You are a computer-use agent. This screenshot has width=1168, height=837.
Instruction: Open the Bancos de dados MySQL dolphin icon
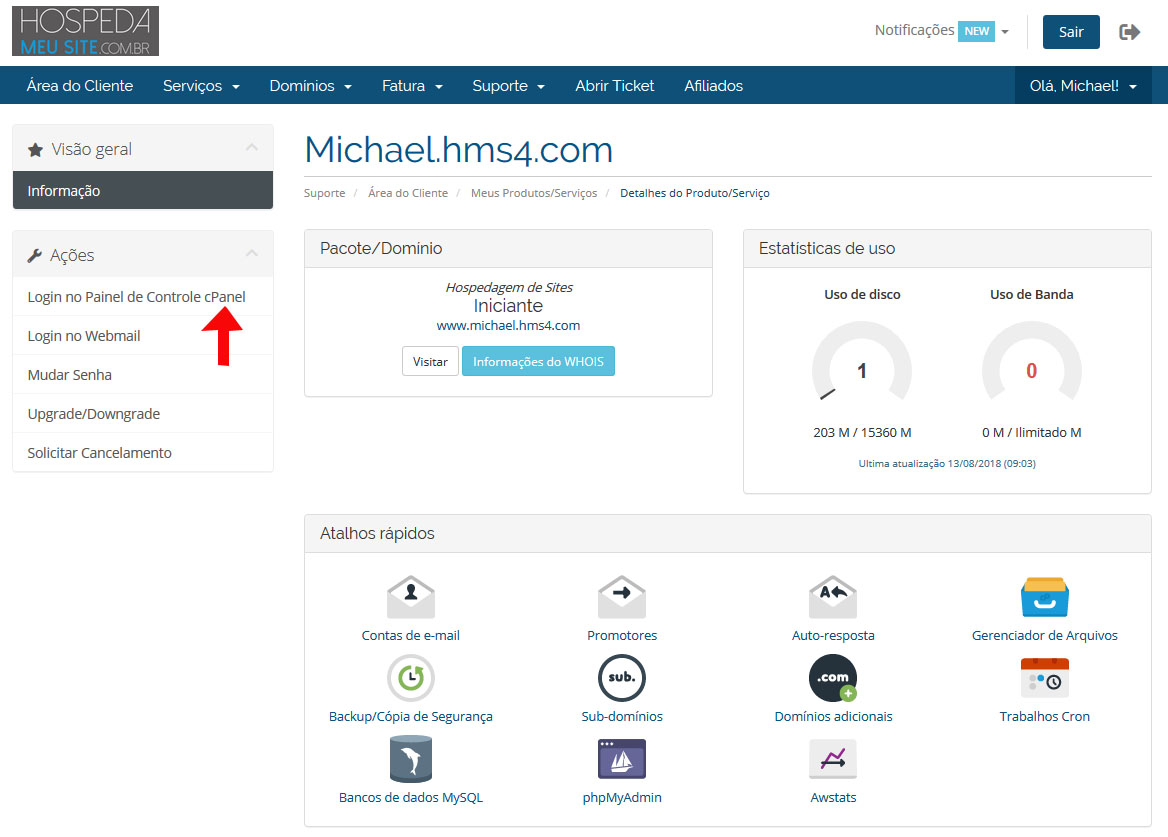pyautogui.click(x=410, y=759)
